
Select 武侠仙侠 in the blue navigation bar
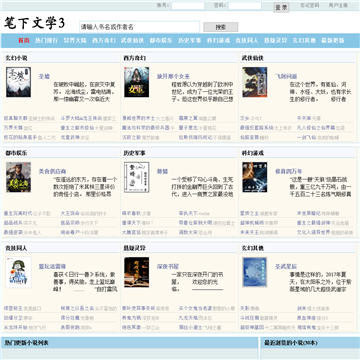(x=133, y=41)
